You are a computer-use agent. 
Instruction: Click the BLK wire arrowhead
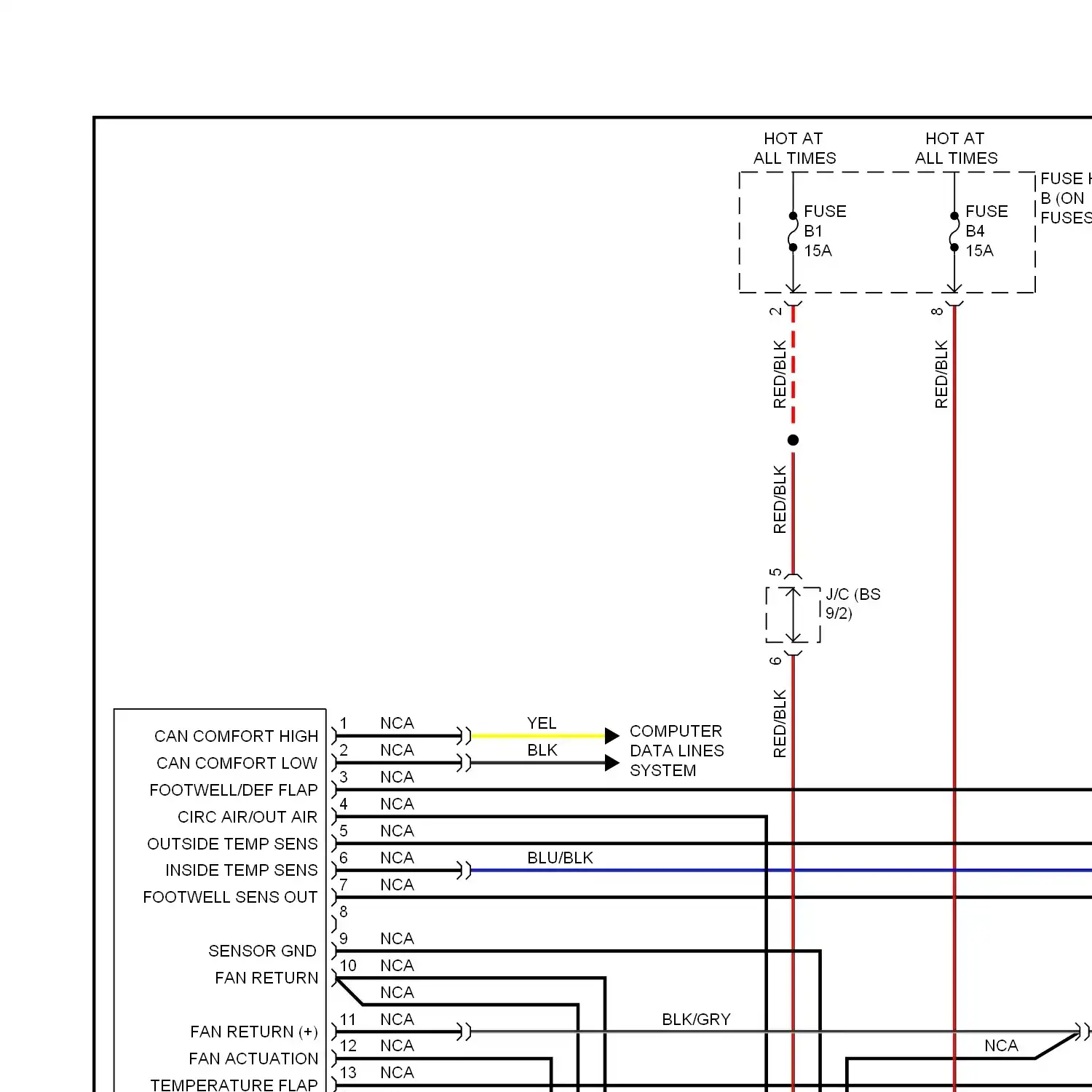click(x=612, y=763)
